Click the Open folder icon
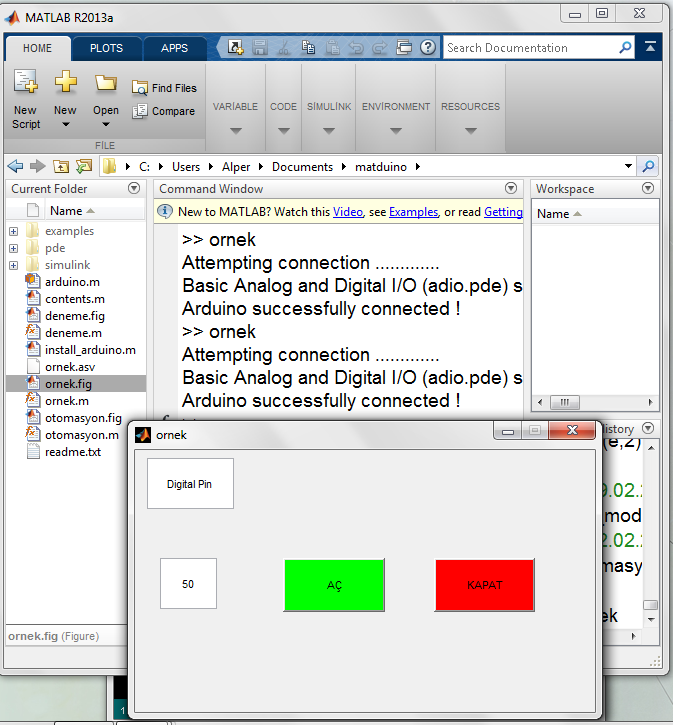Image resolution: width=673 pixels, height=725 pixels. (x=105, y=83)
